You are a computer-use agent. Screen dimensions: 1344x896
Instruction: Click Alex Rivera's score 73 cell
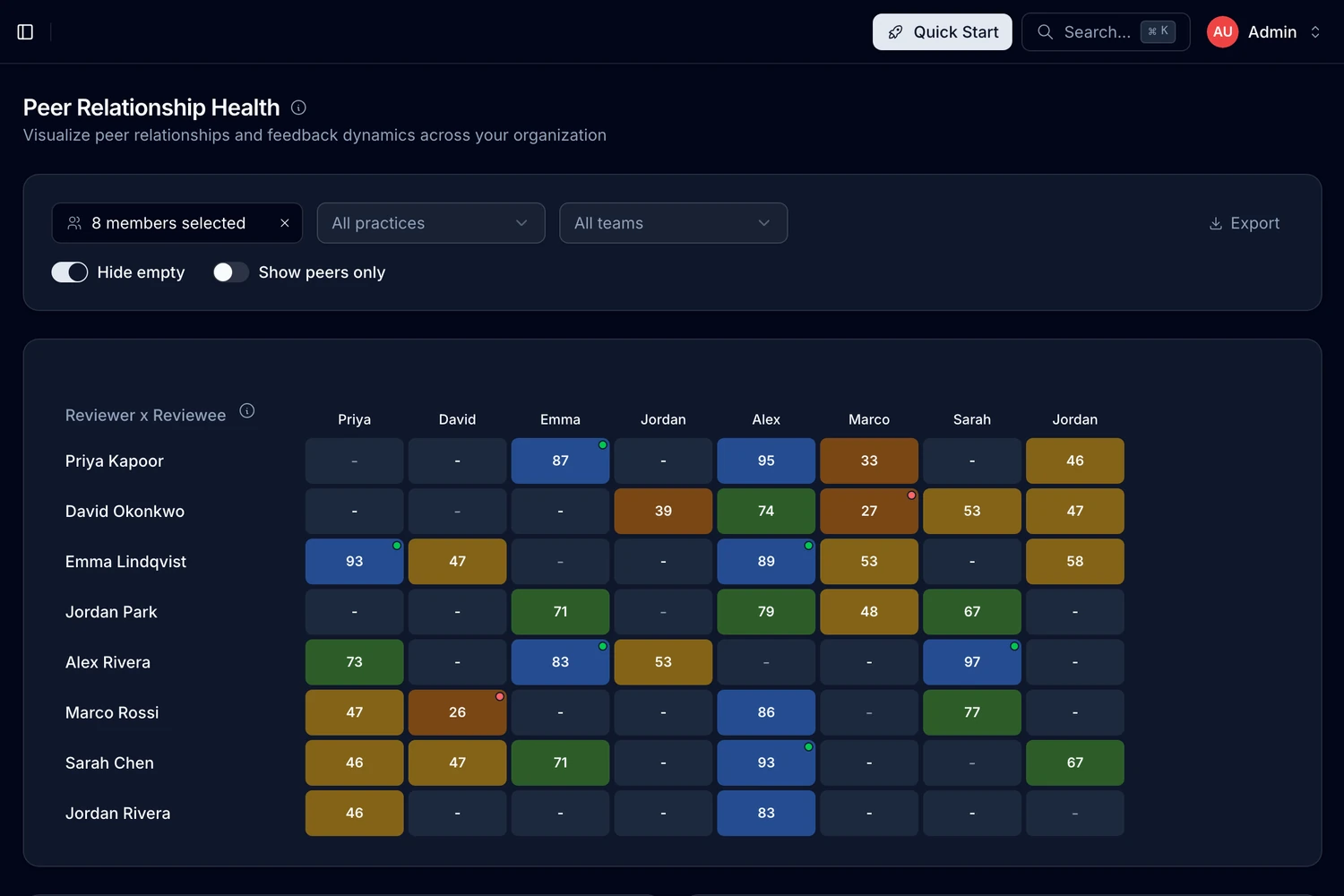[x=355, y=662]
